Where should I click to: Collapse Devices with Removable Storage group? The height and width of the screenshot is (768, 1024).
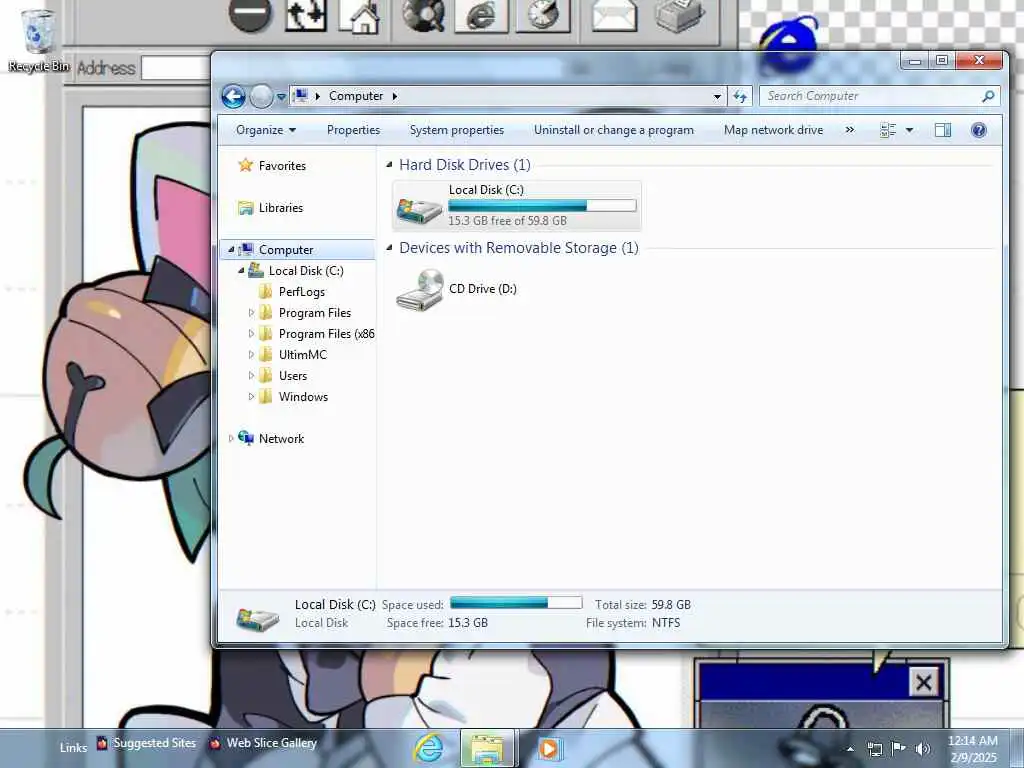[x=389, y=248]
